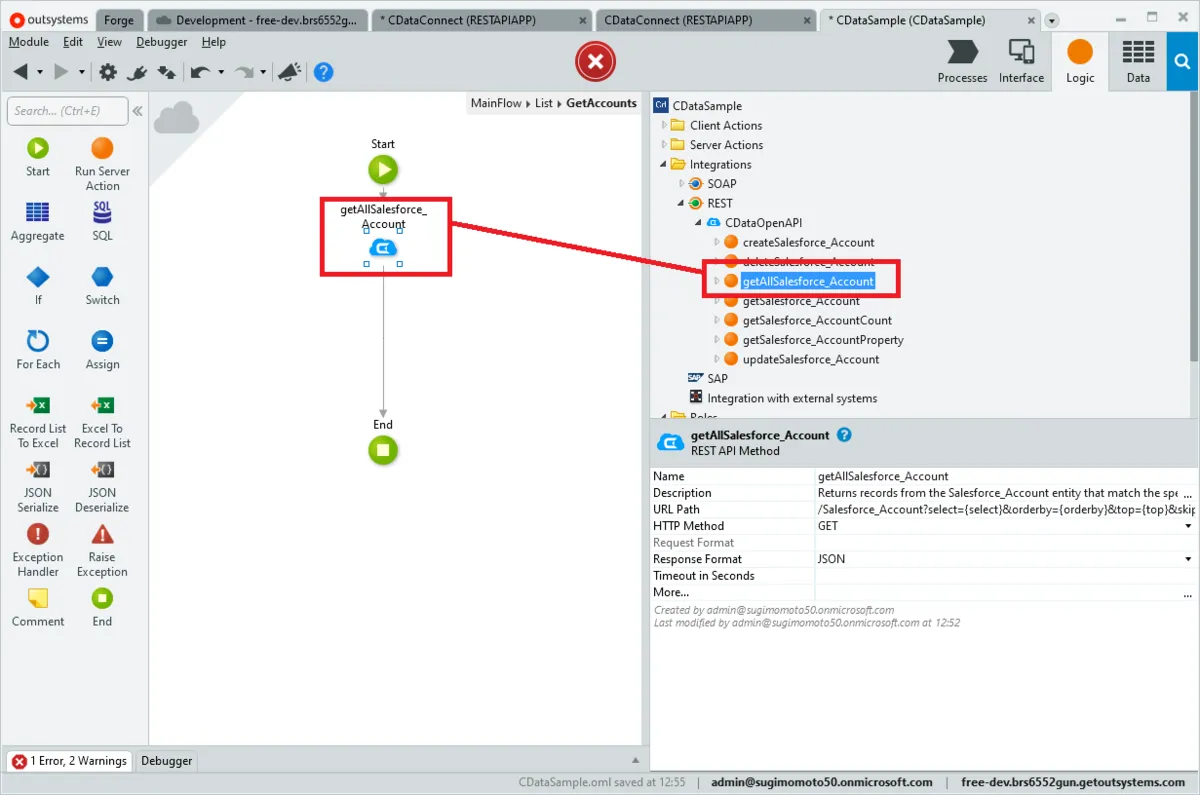Open the HTTP Method dropdown
Screen dimensions: 1200x795
pyautogui.click(x=1188, y=526)
